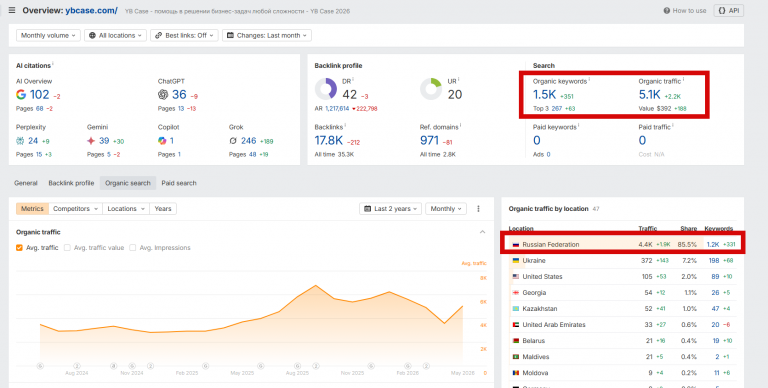Click the United Arab Emirates flag icon
This screenshot has width=768, height=388.
point(515,325)
